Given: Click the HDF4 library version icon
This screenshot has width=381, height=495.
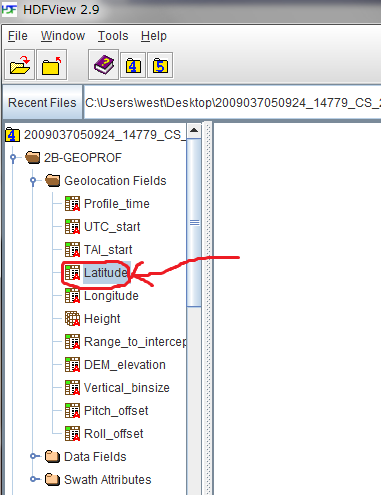Looking at the screenshot, I should [133, 65].
